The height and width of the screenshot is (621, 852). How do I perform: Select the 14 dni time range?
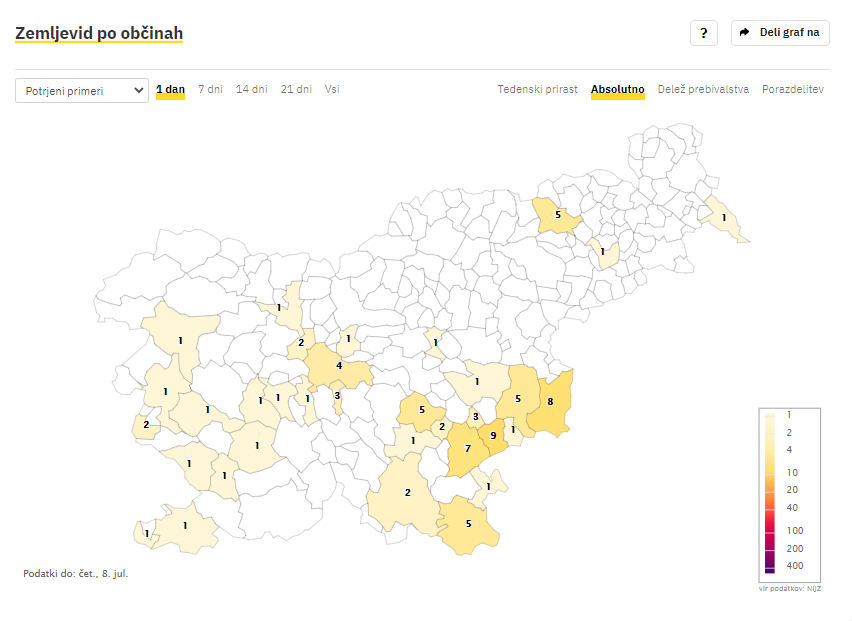coord(252,90)
